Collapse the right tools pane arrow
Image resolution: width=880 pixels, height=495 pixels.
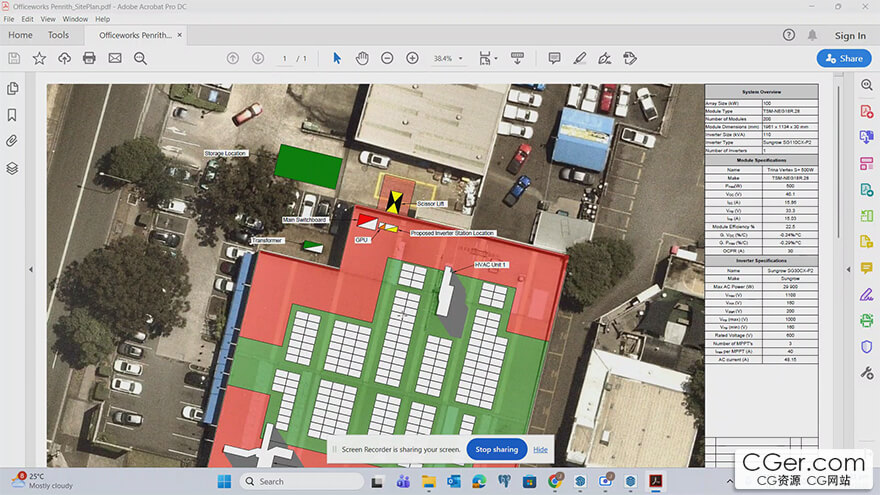846,268
